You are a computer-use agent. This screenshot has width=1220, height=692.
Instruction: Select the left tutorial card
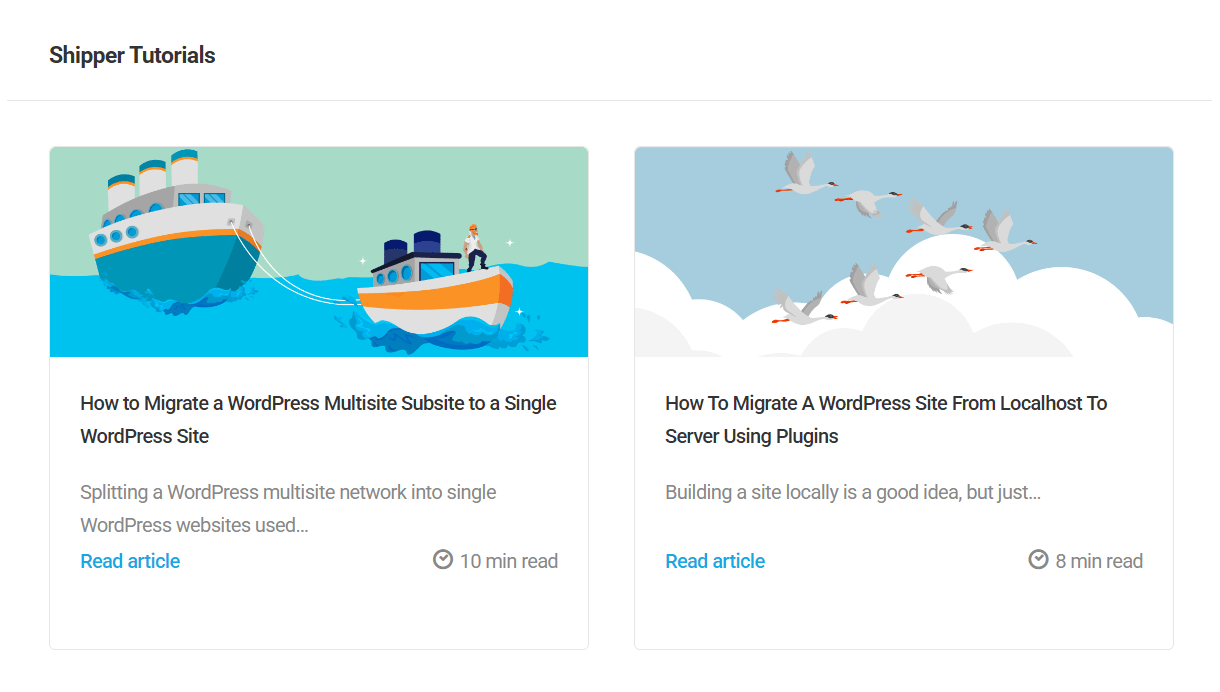pyautogui.click(x=318, y=395)
